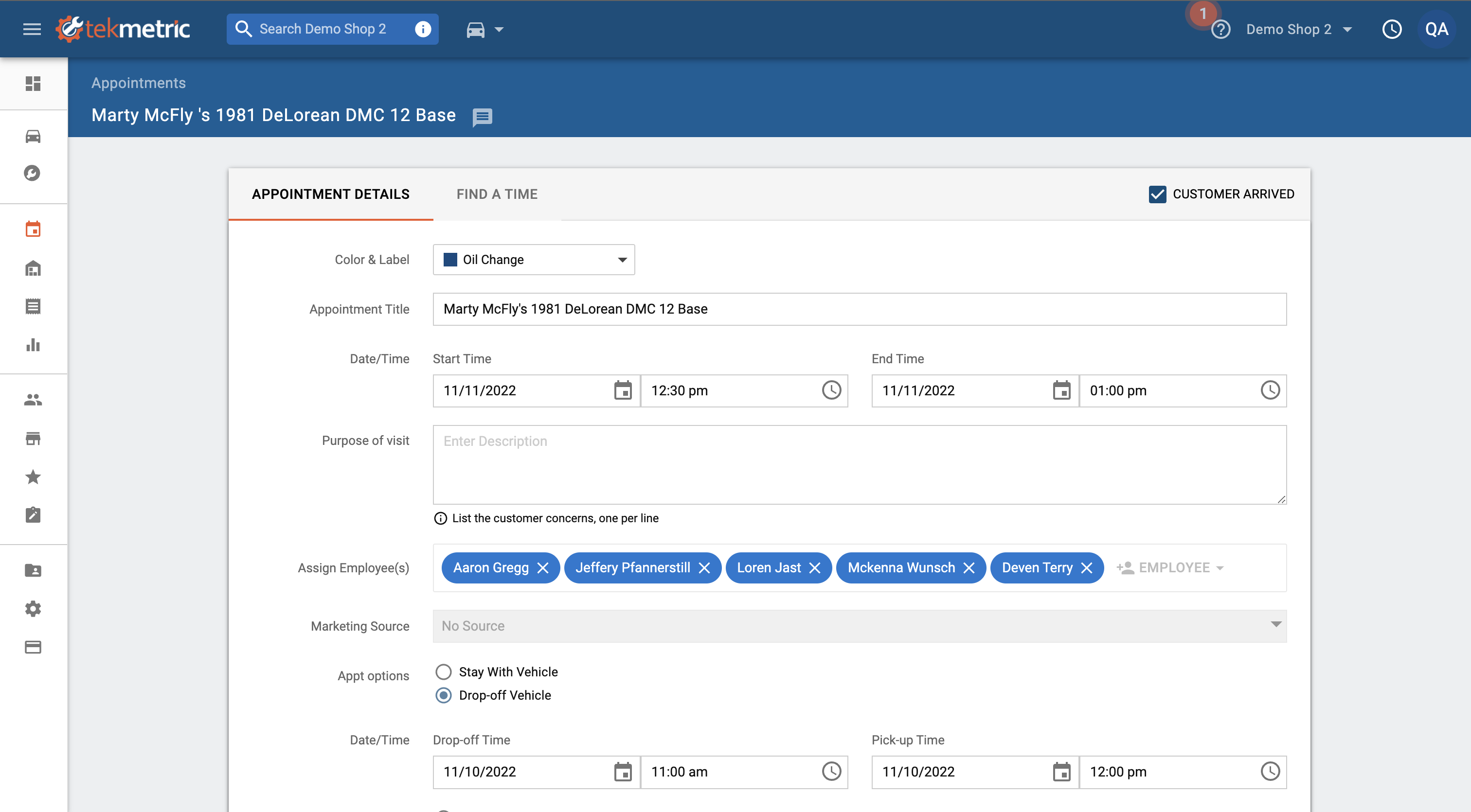Click the Appointment Title input field
Image resolution: width=1471 pixels, height=812 pixels.
pyautogui.click(x=860, y=309)
